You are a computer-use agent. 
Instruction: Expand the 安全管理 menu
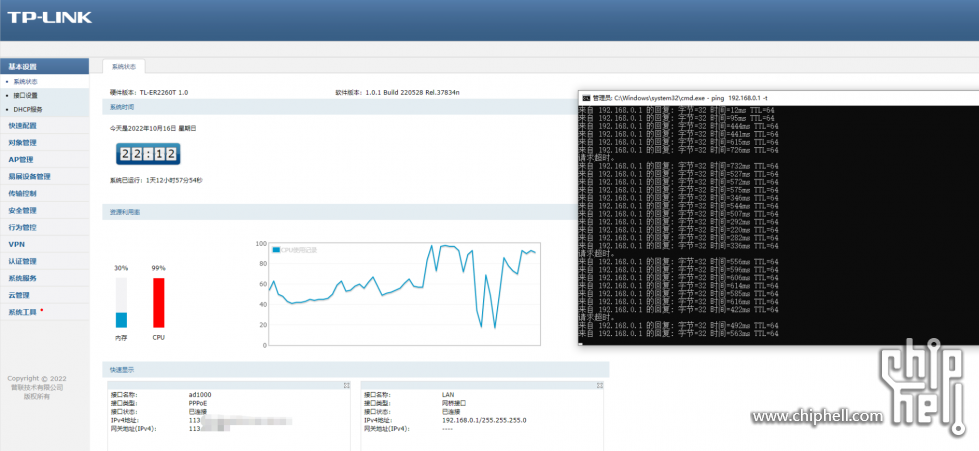[x=44, y=211]
